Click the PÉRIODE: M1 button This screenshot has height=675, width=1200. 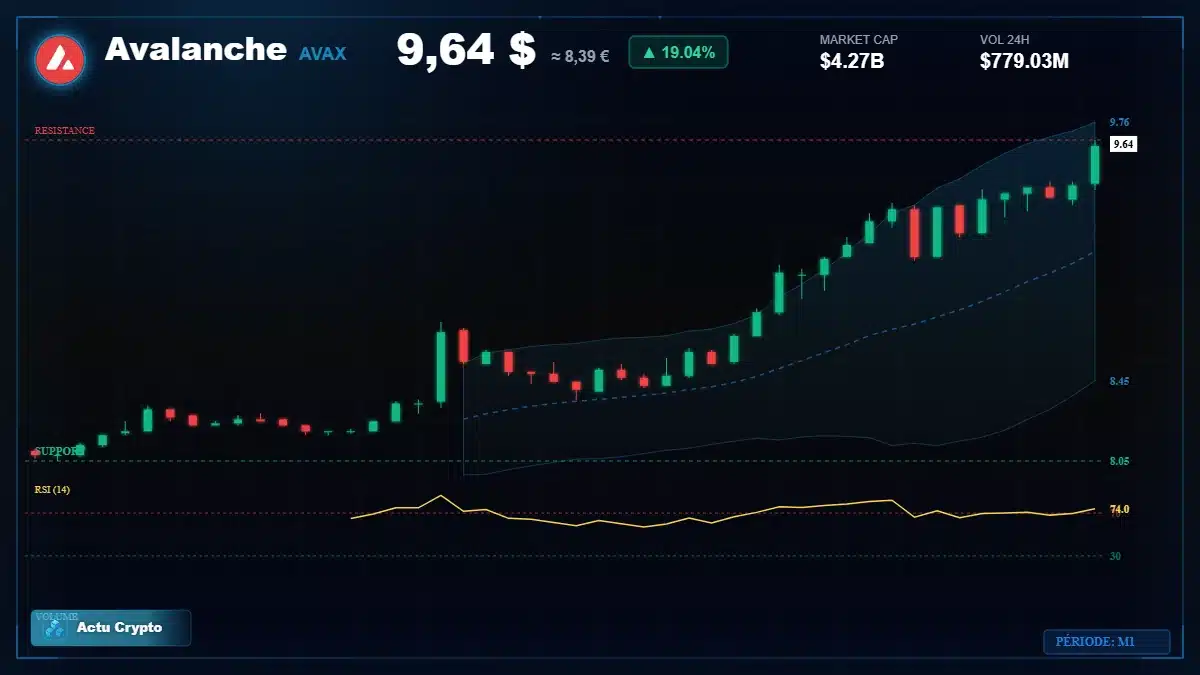click(x=1106, y=642)
